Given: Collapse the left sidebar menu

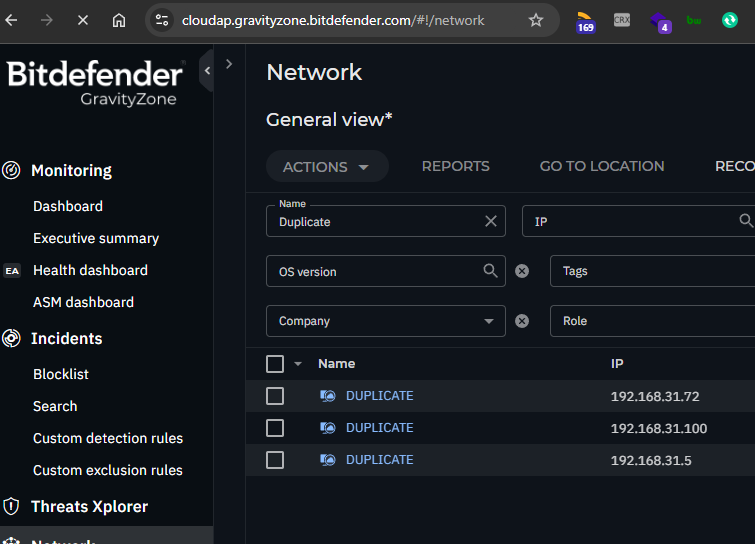Looking at the screenshot, I should 207,70.
